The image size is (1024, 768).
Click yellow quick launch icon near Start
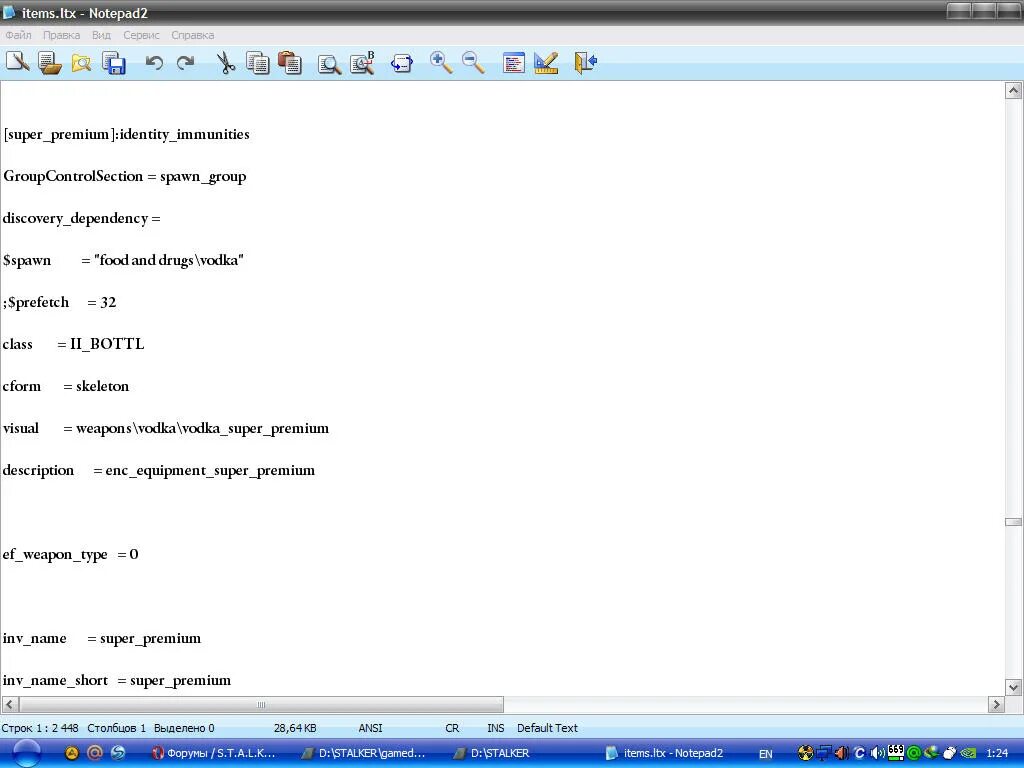72,753
